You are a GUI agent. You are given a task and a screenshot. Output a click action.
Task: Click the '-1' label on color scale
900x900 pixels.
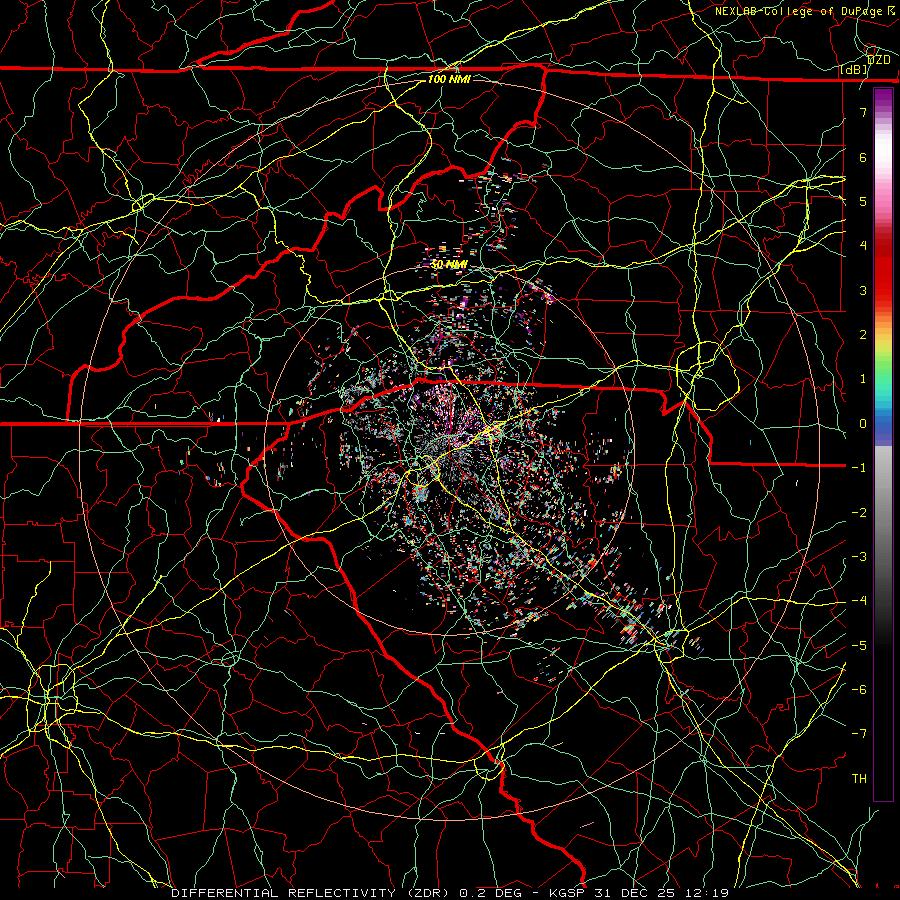pos(859,468)
